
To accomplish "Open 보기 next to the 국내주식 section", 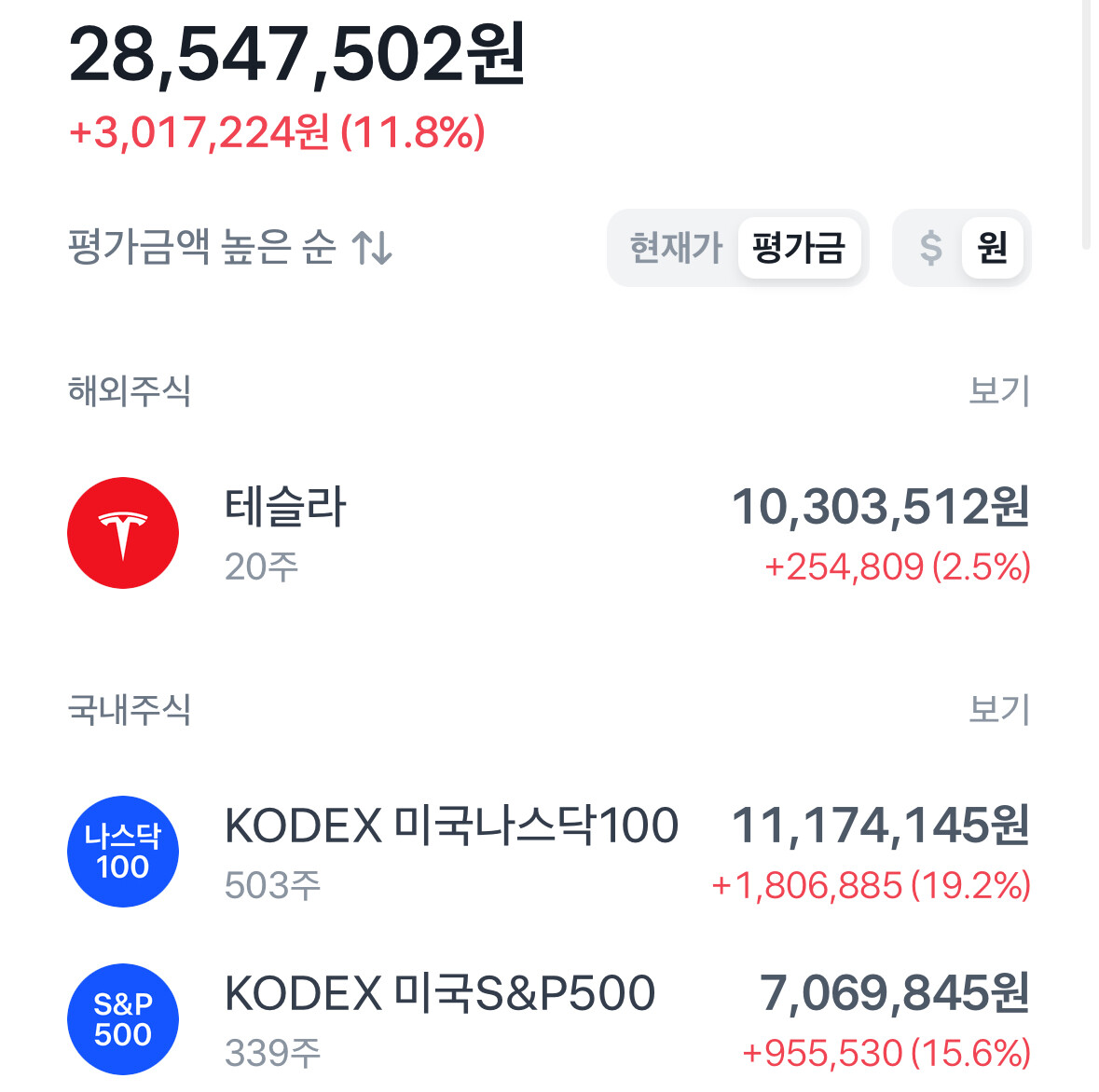I will pyautogui.click(x=998, y=709).
